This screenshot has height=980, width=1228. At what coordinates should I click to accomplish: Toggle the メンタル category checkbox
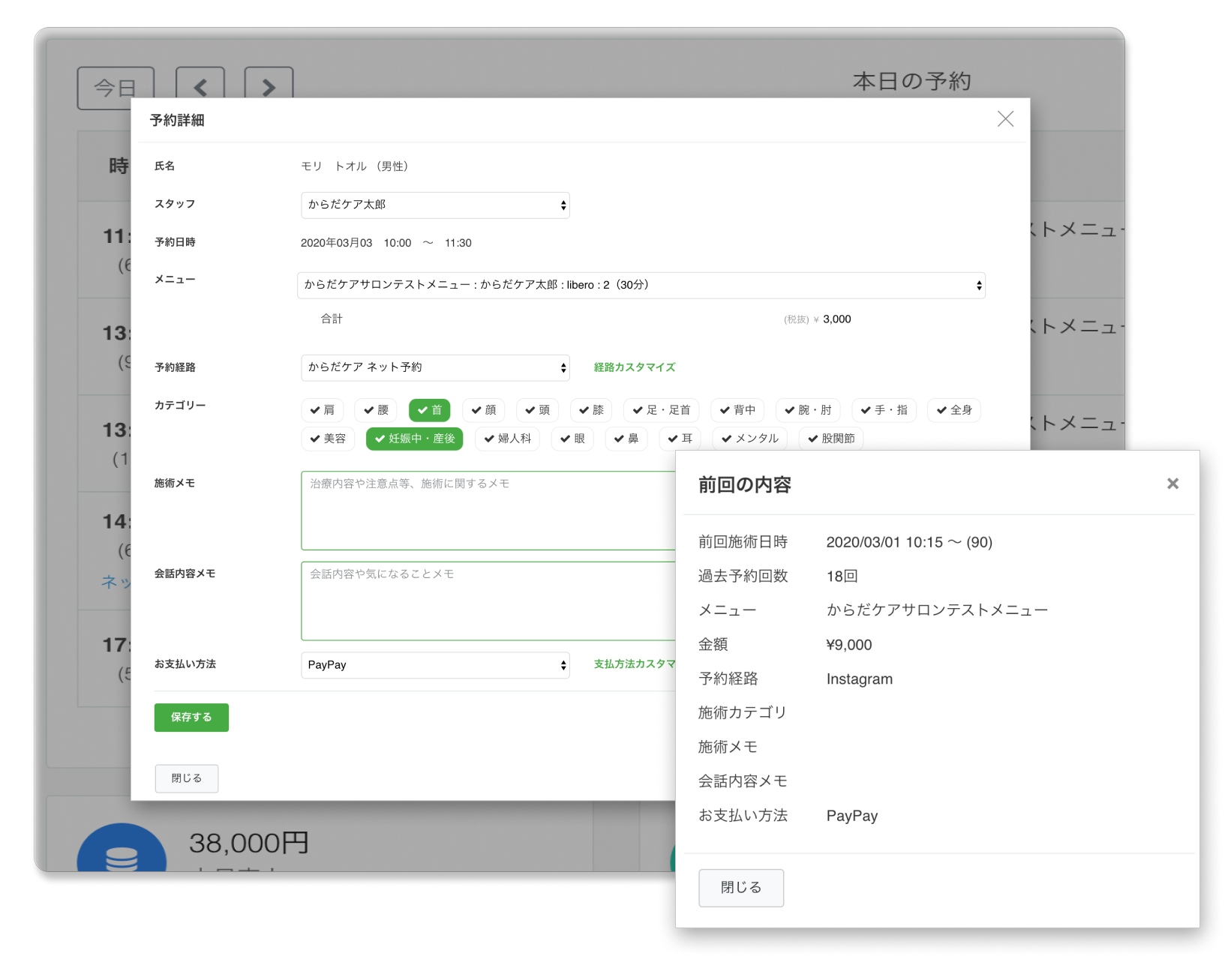click(x=749, y=439)
